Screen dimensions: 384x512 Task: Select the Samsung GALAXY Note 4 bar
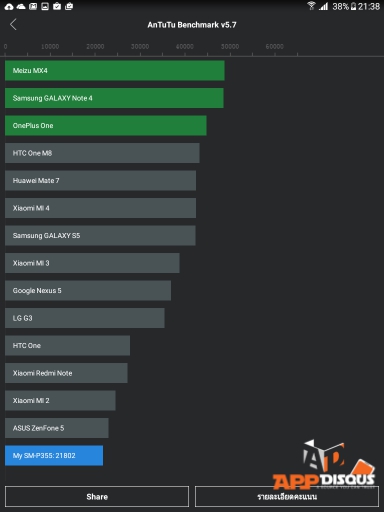point(114,98)
